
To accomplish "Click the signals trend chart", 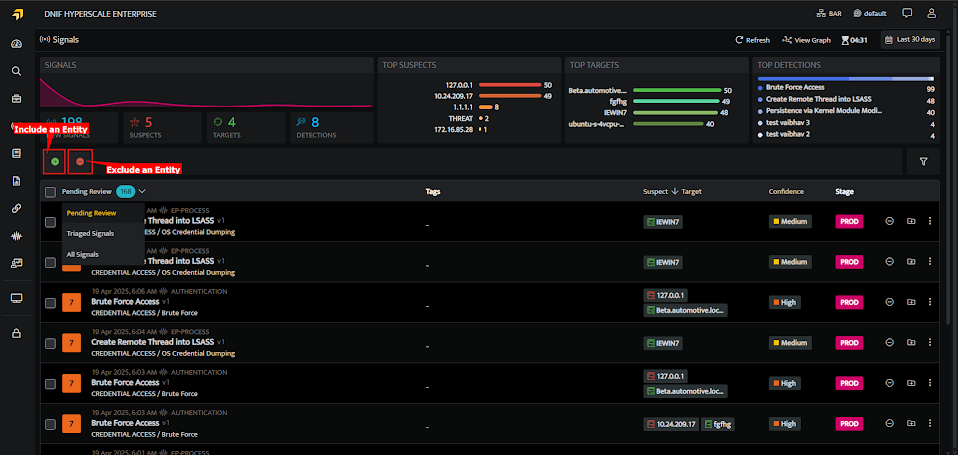I will (207, 92).
